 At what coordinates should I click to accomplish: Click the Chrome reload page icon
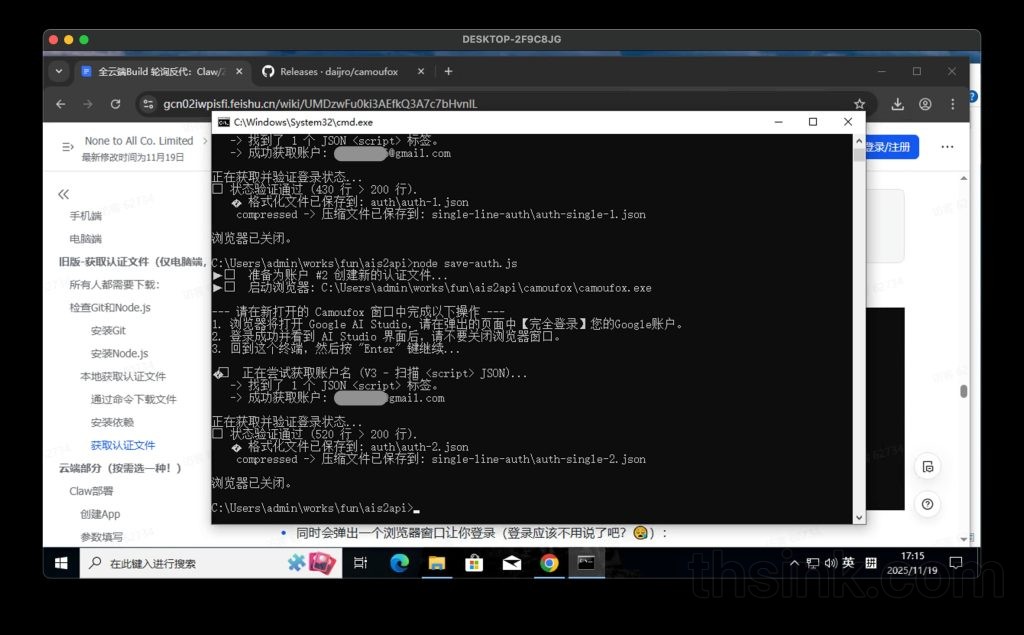[x=115, y=104]
